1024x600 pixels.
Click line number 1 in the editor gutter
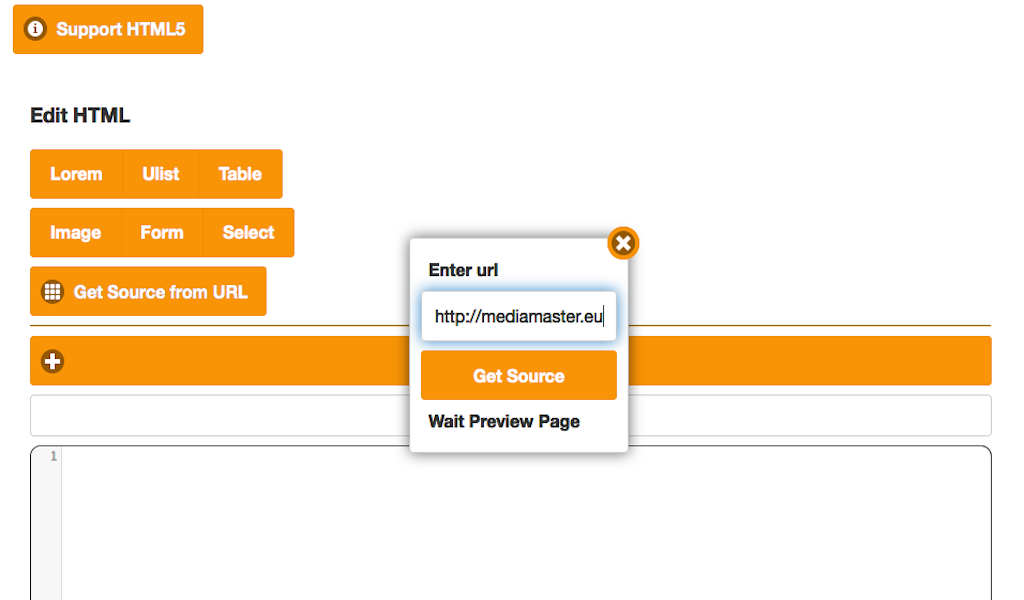pyautogui.click(x=54, y=456)
